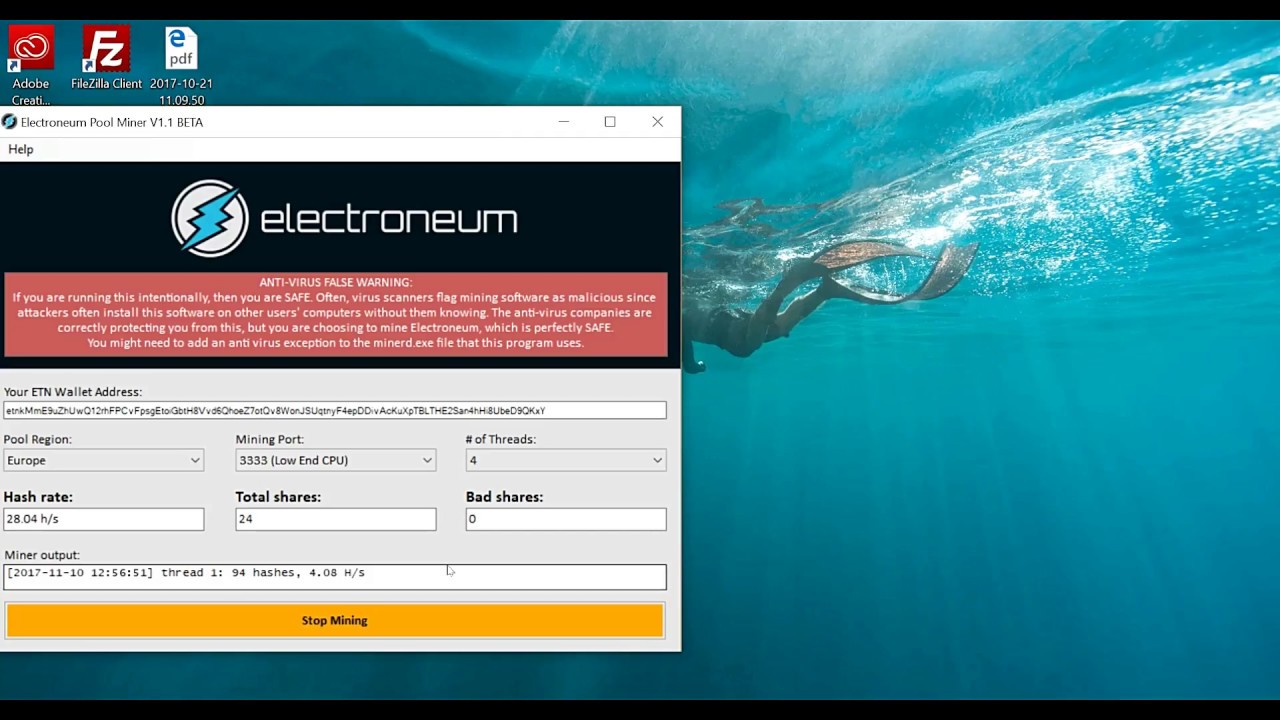Minimize the Electroneum Pool Miner window
Screen dimensions: 1280x720
(564, 122)
